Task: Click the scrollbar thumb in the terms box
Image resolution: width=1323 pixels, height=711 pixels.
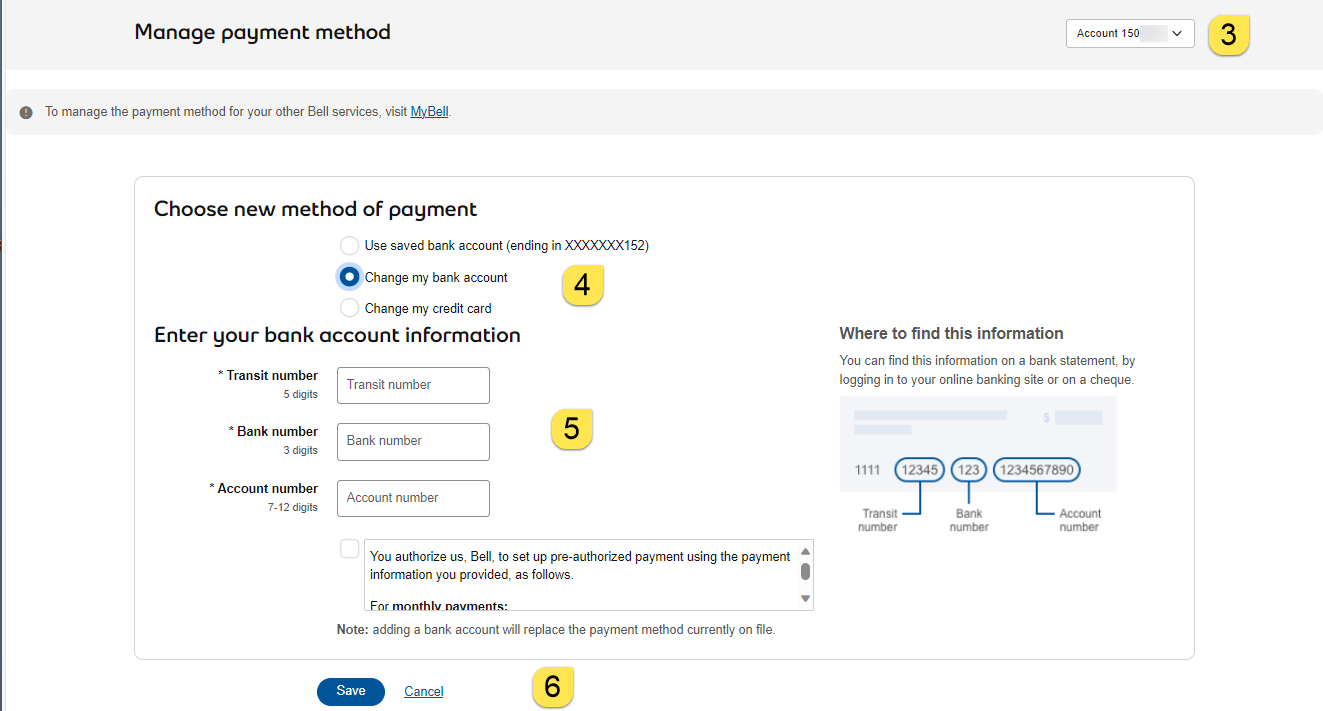Action: [x=805, y=572]
